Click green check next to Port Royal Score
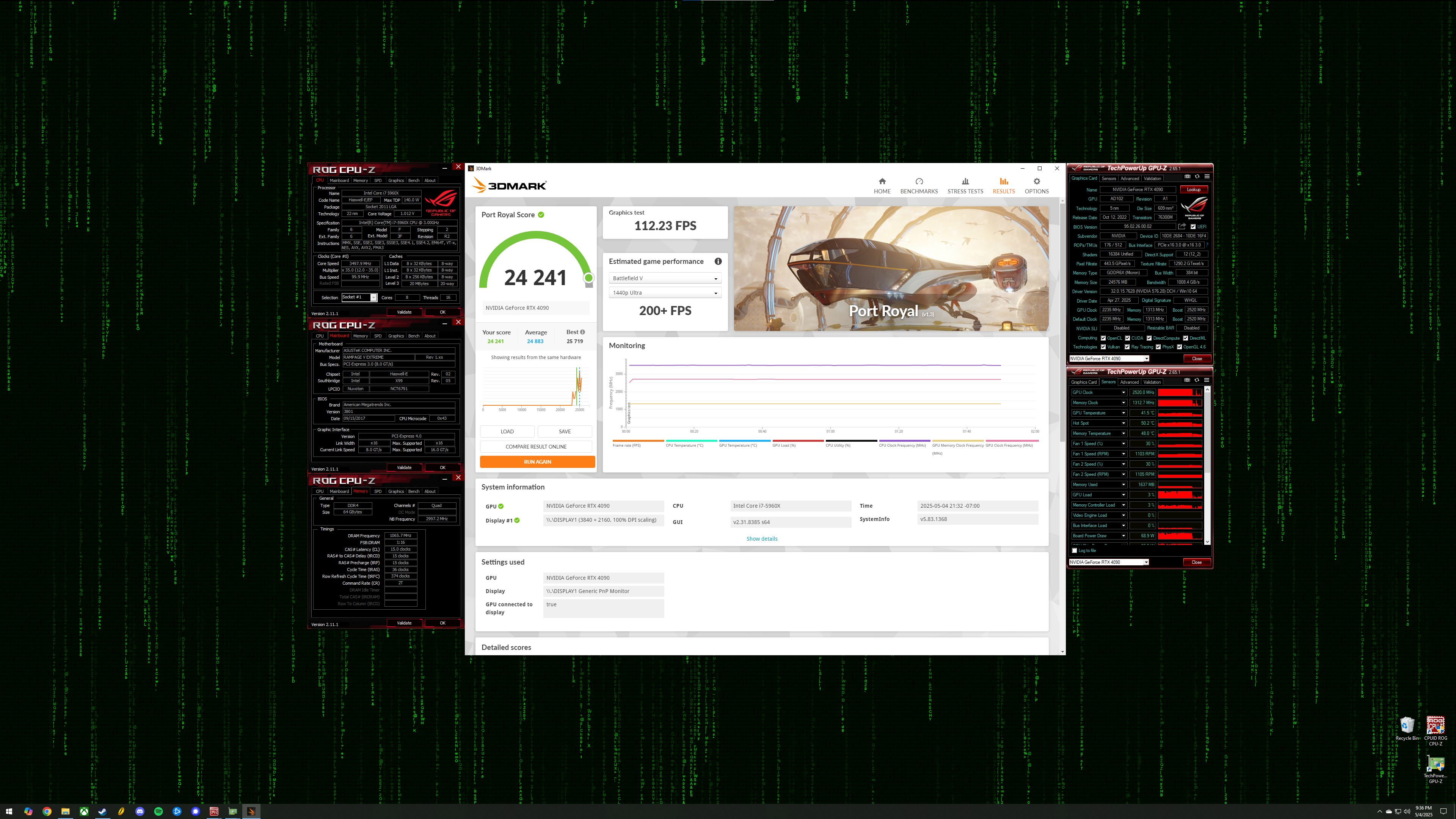The height and width of the screenshot is (819, 1456). [x=541, y=215]
